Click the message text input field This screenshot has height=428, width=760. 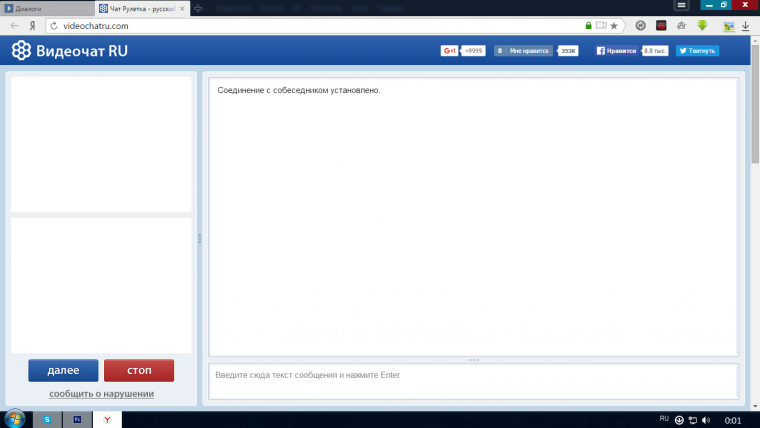click(x=473, y=376)
